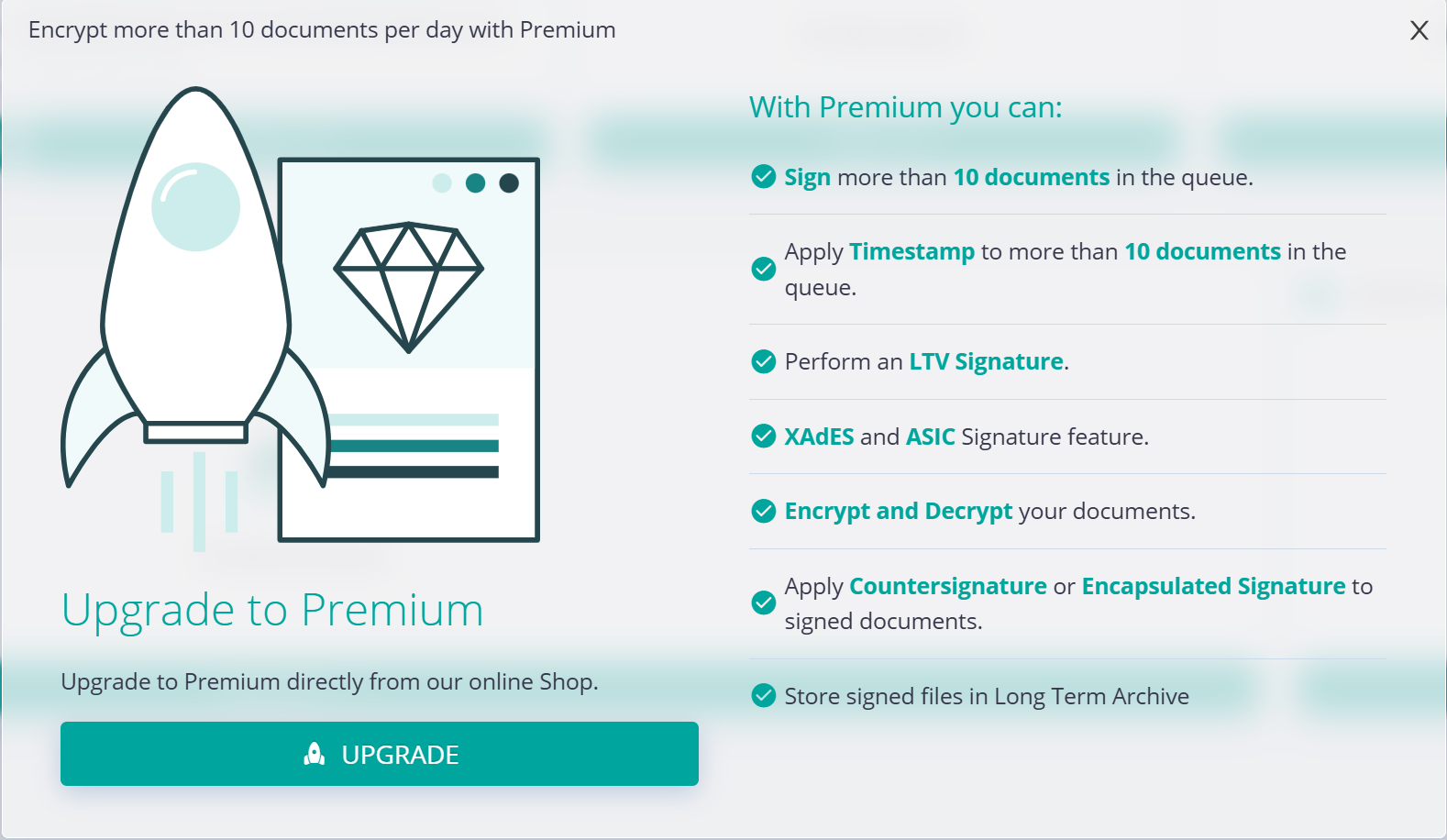Click the UPGRADE button
Viewport: 1447px width, 840px height.
tap(380, 754)
